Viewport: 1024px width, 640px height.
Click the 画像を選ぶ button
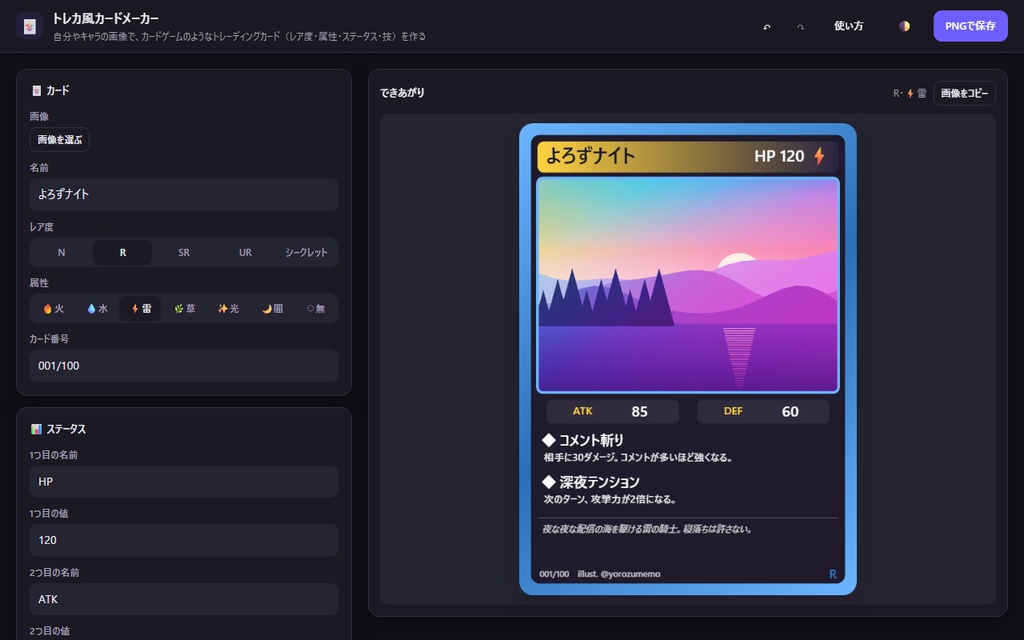[x=59, y=140]
